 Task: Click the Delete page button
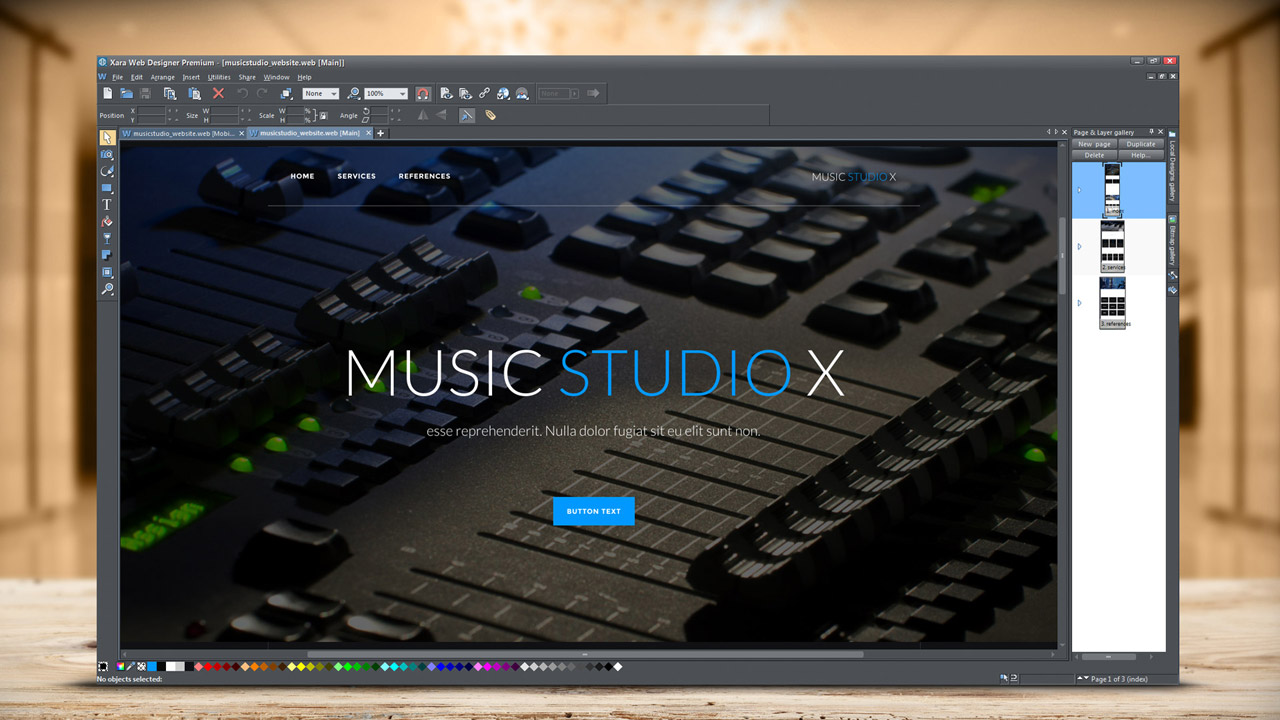(x=1095, y=155)
